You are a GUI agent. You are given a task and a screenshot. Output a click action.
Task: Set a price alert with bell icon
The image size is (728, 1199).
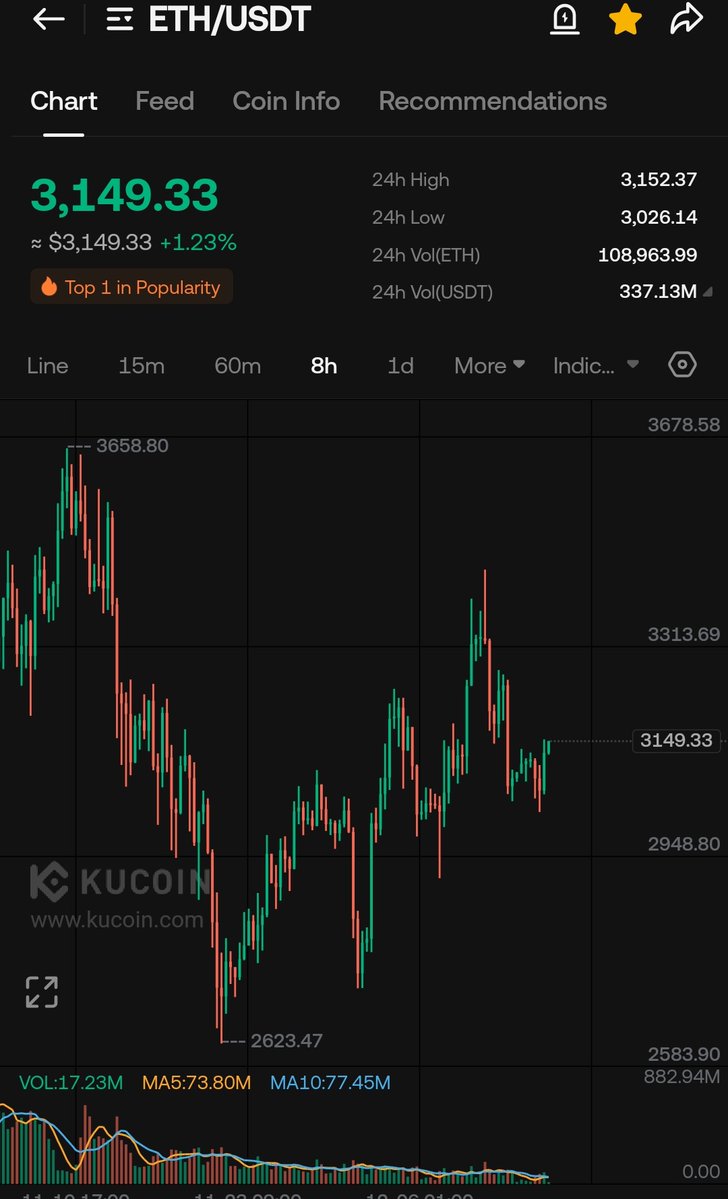point(565,19)
